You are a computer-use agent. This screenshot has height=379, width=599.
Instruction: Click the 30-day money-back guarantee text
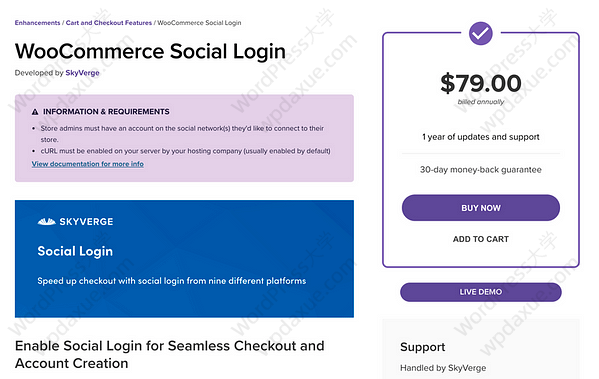point(481,170)
